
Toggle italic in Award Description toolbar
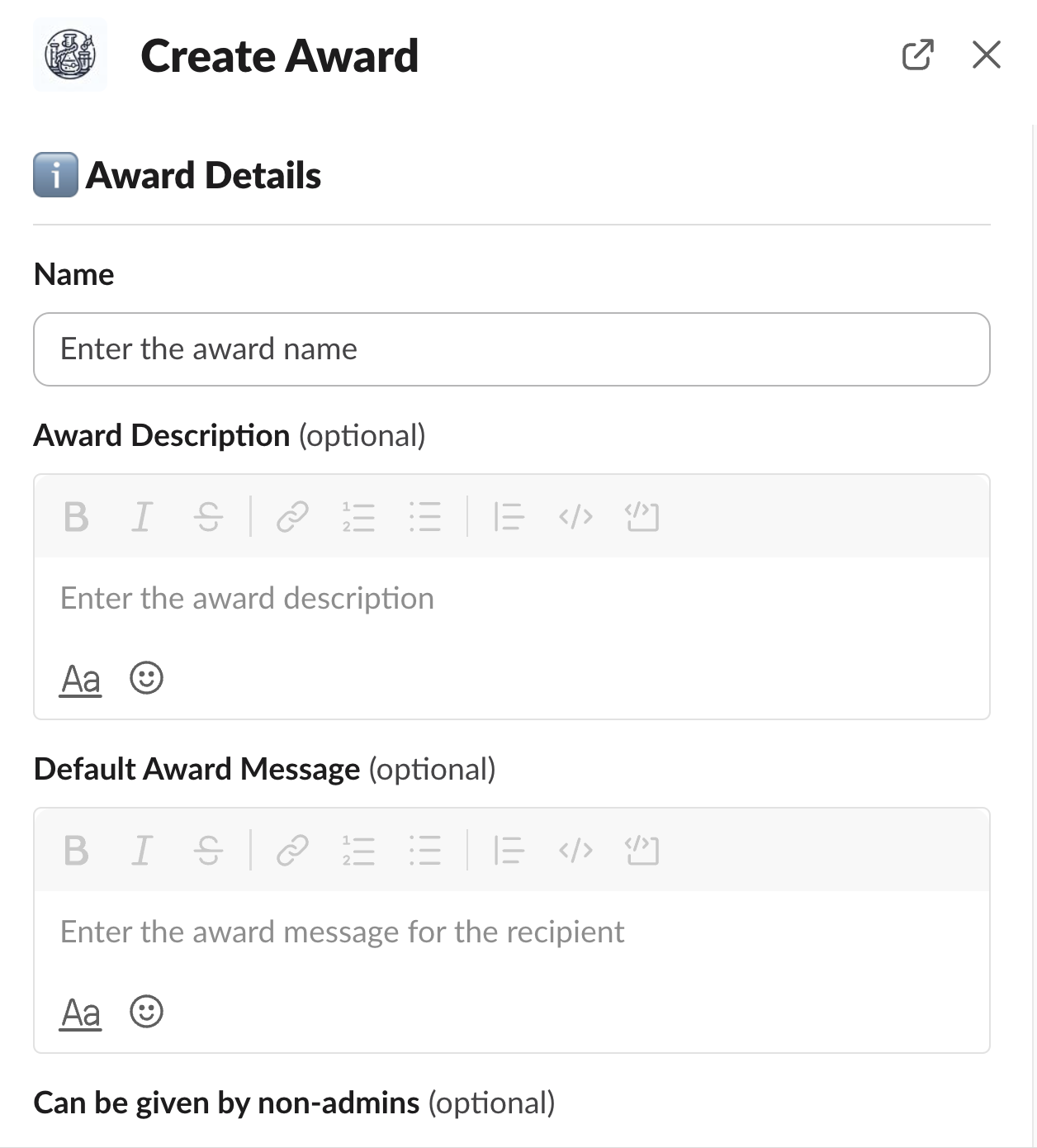pyautogui.click(x=142, y=518)
